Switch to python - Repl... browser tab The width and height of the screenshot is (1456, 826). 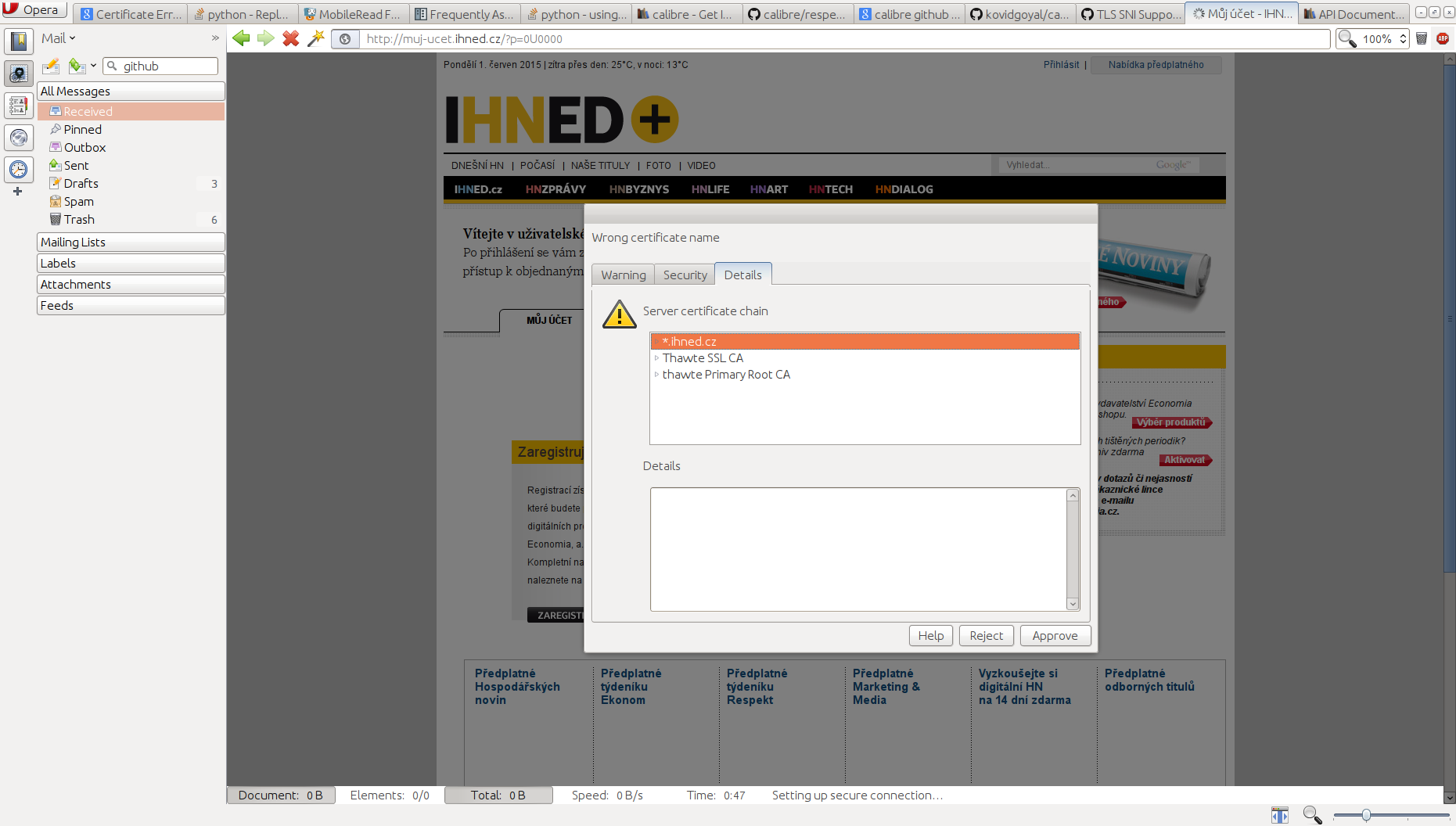point(243,14)
